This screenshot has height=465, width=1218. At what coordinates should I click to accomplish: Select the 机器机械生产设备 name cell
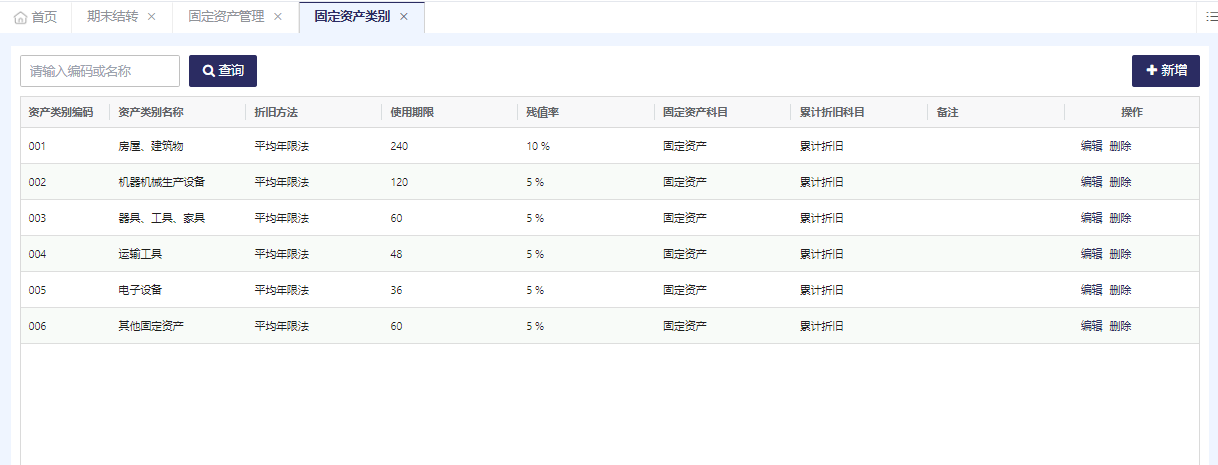click(x=162, y=182)
